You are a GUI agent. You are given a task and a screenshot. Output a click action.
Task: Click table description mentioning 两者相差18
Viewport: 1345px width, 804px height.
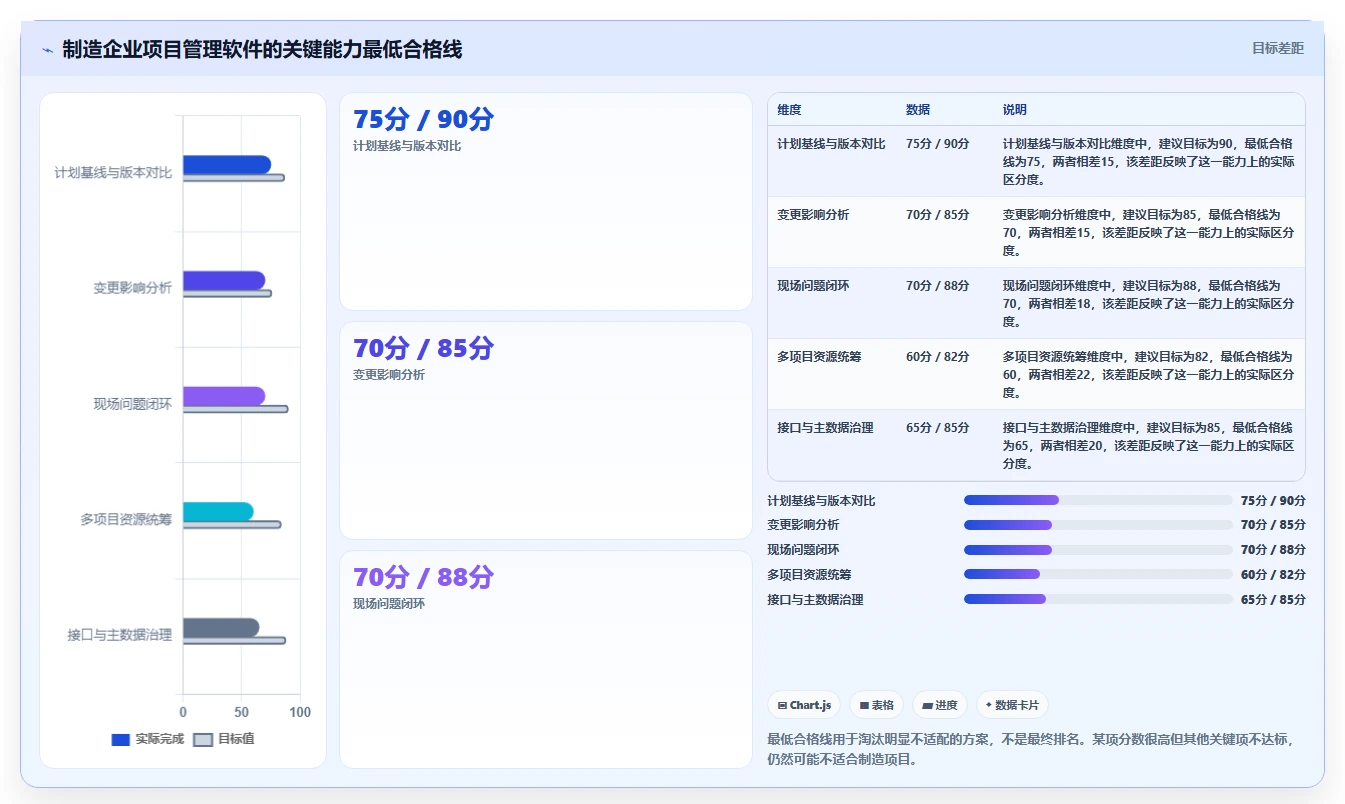(x=1148, y=304)
